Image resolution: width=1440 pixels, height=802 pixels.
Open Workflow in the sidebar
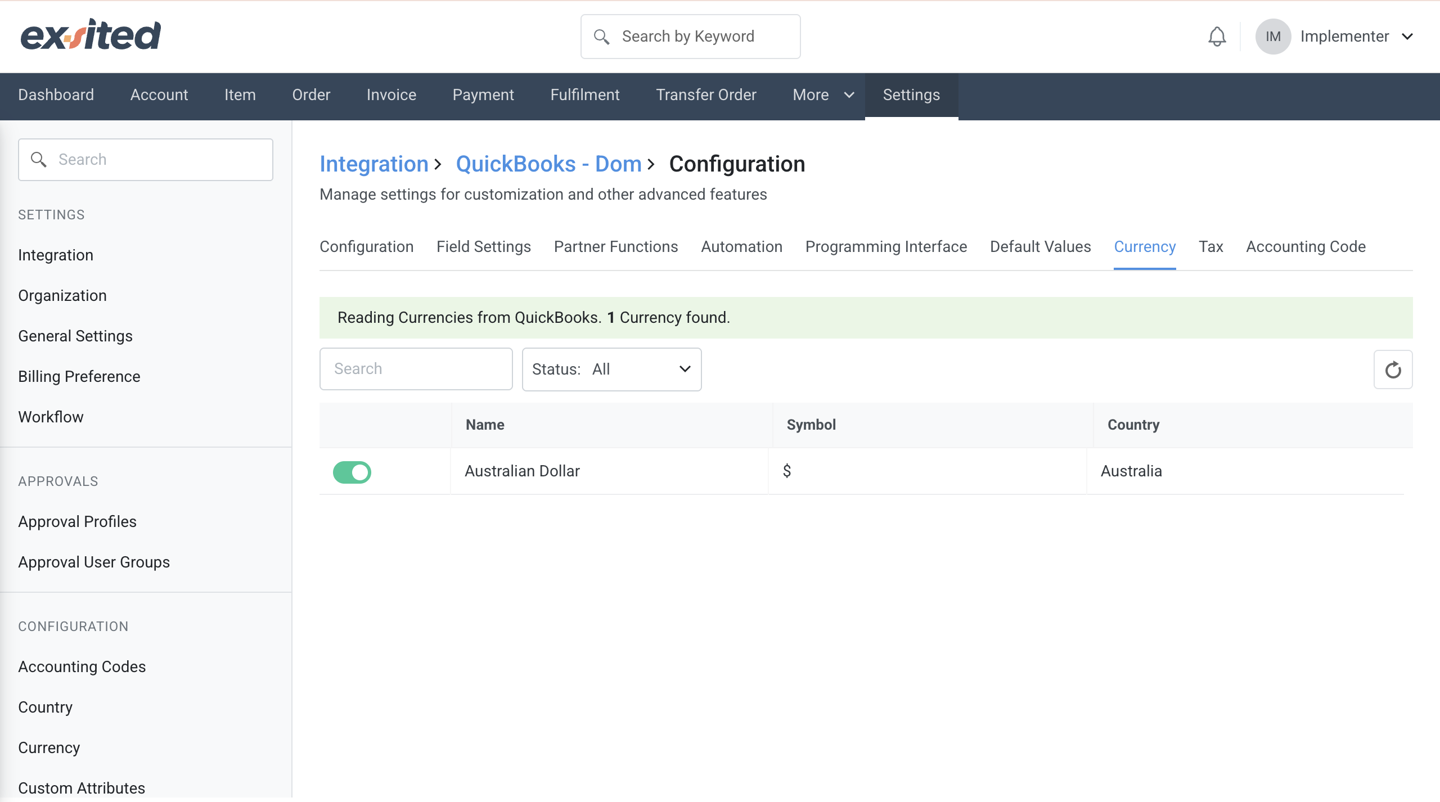(51, 417)
